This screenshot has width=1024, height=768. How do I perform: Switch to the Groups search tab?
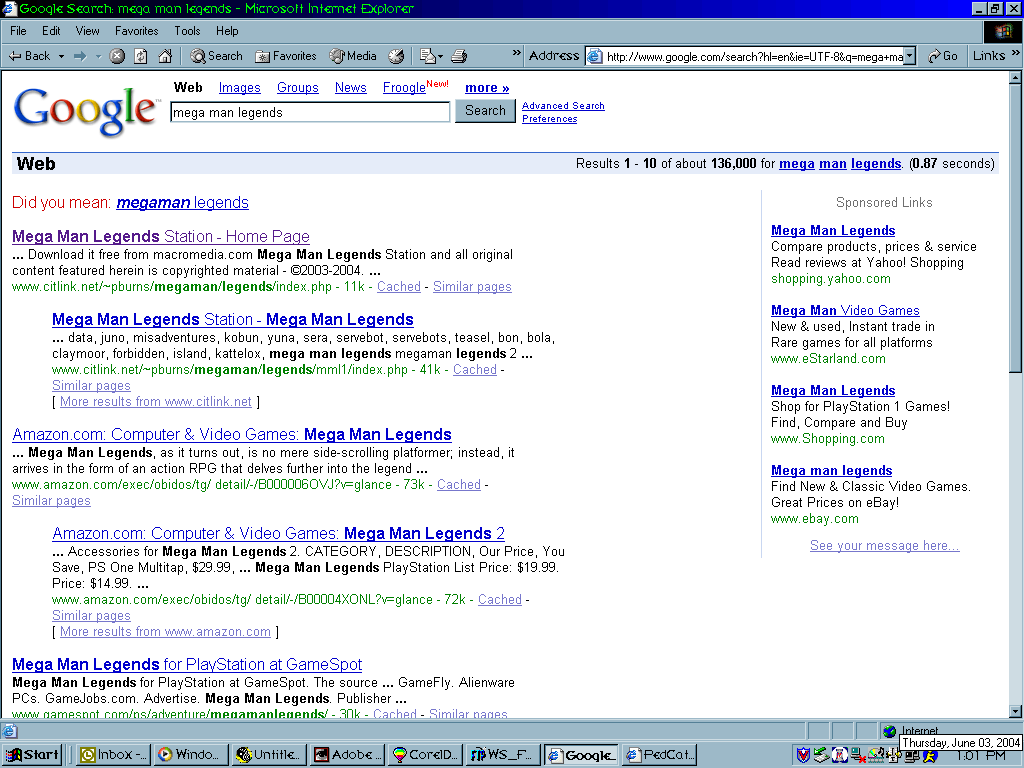point(298,88)
